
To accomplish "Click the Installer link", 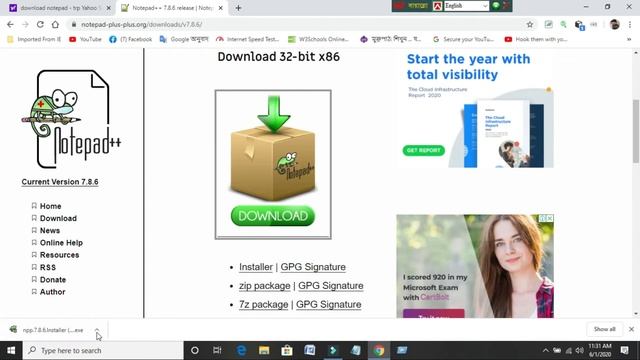I will [256, 267].
